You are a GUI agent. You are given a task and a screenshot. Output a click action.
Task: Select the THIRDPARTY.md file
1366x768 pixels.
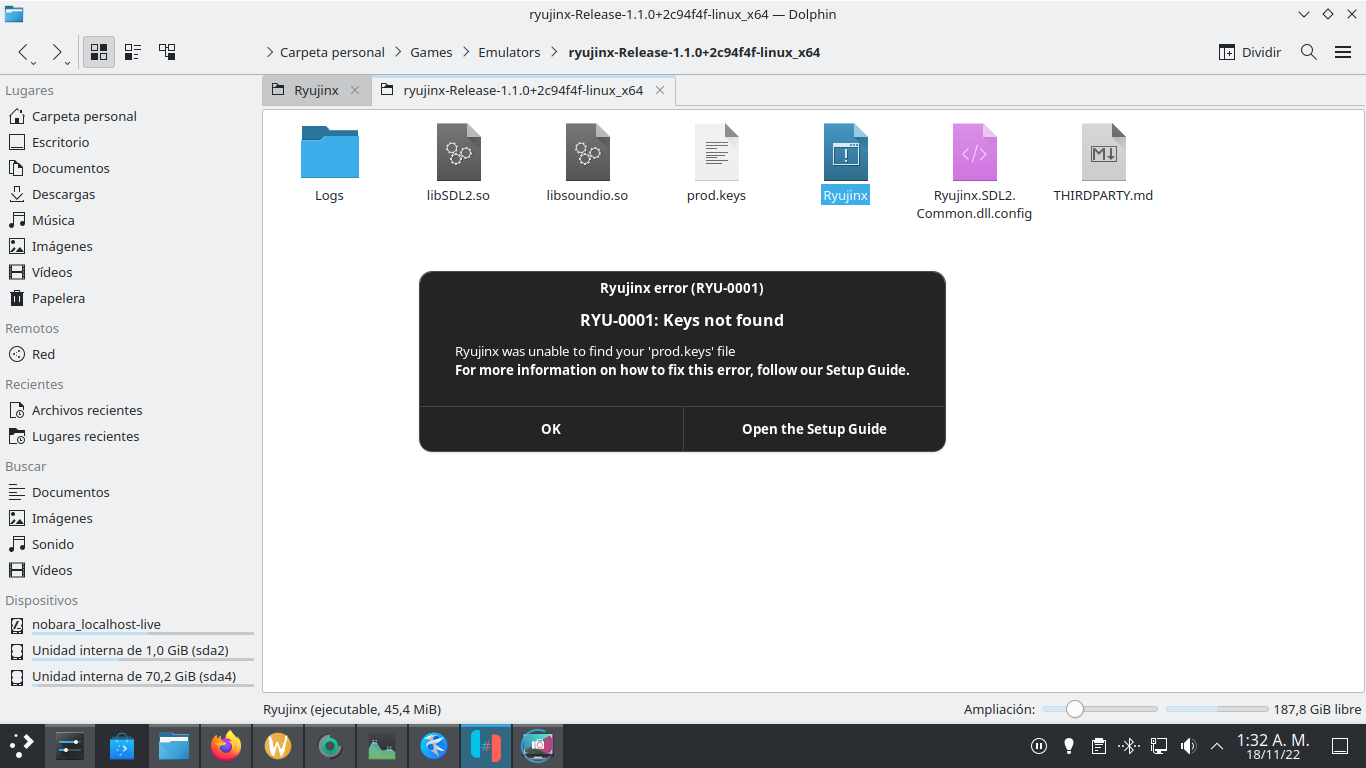pos(1103,163)
